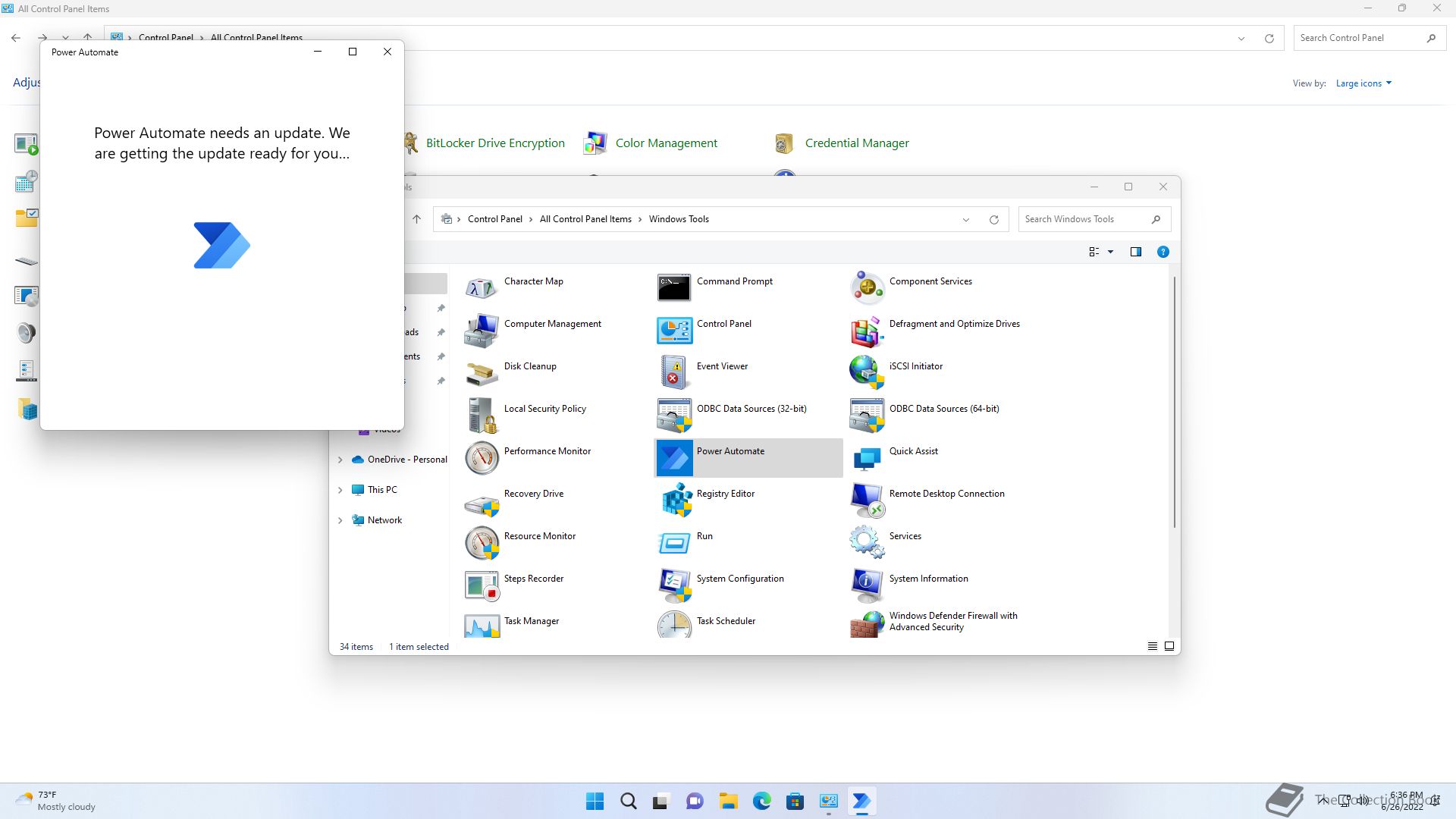1456x819 pixels.
Task: Click All Control Panel Items breadcrumb in Windows Tools
Action: click(585, 219)
